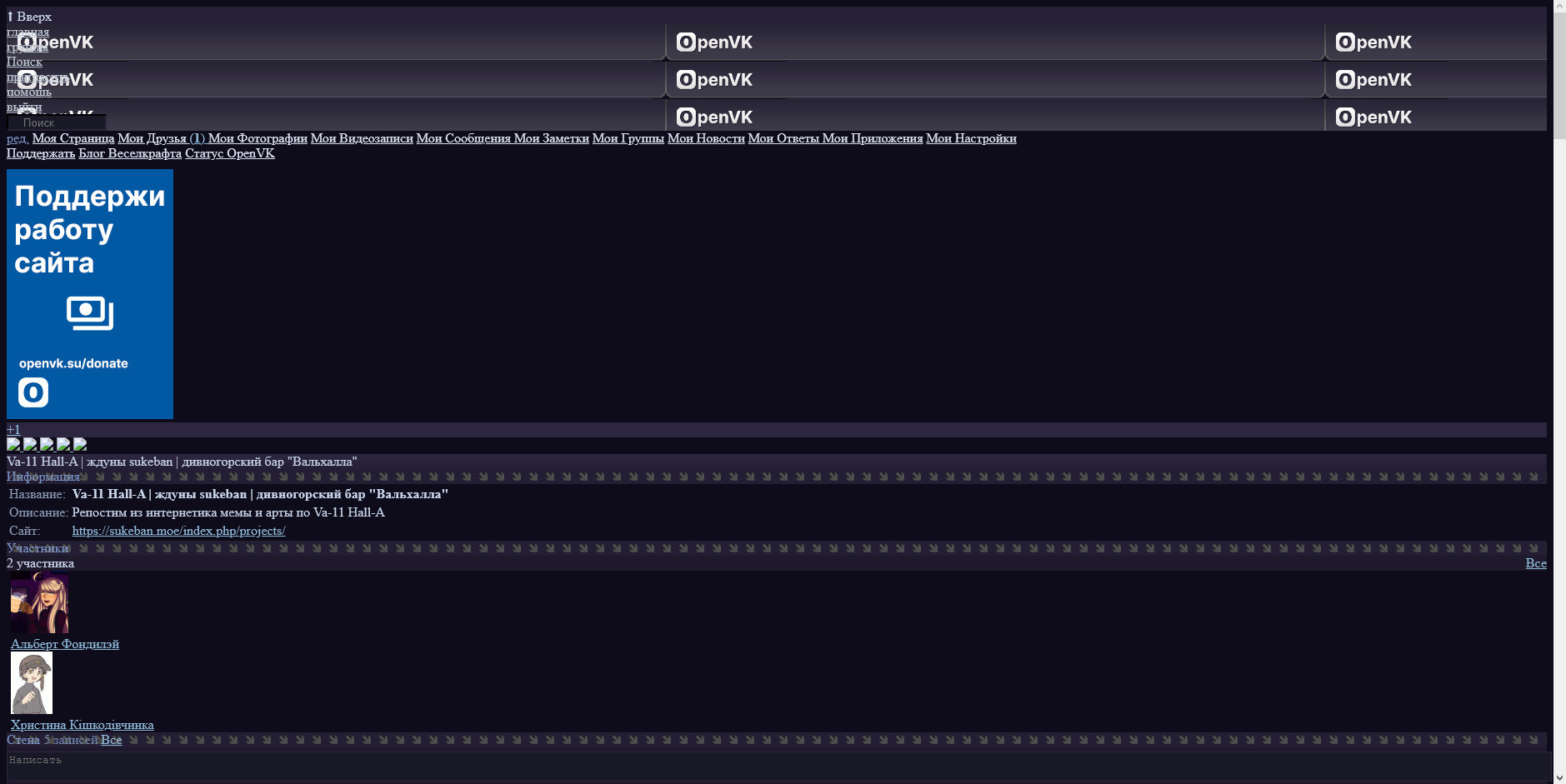The image size is (1566, 784).
Task: Open Мои Группы
Action: [628, 138]
